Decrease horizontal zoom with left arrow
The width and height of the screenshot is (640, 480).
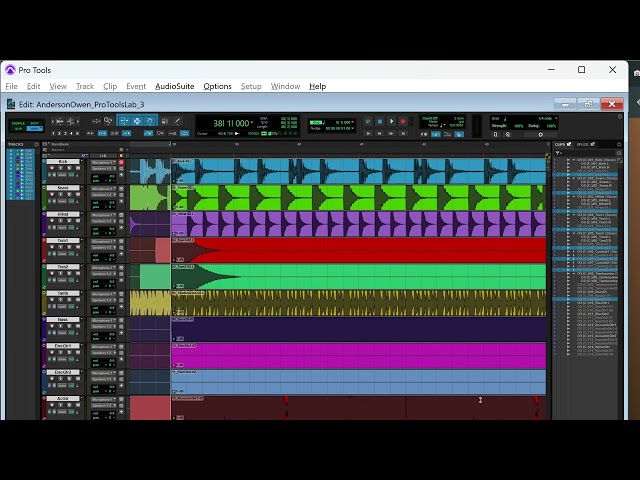pos(53,121)
